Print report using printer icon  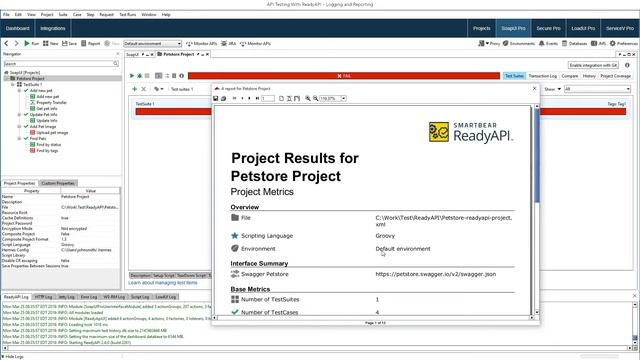point(224,98)
